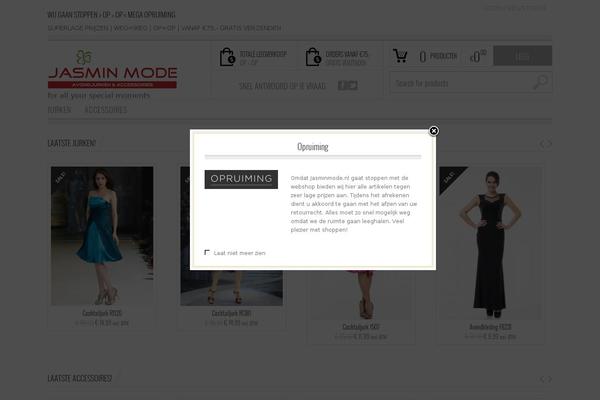Click the link at the top right of the header
The image size is (600, 400).
pyautogui.click(x=515, y=8)
